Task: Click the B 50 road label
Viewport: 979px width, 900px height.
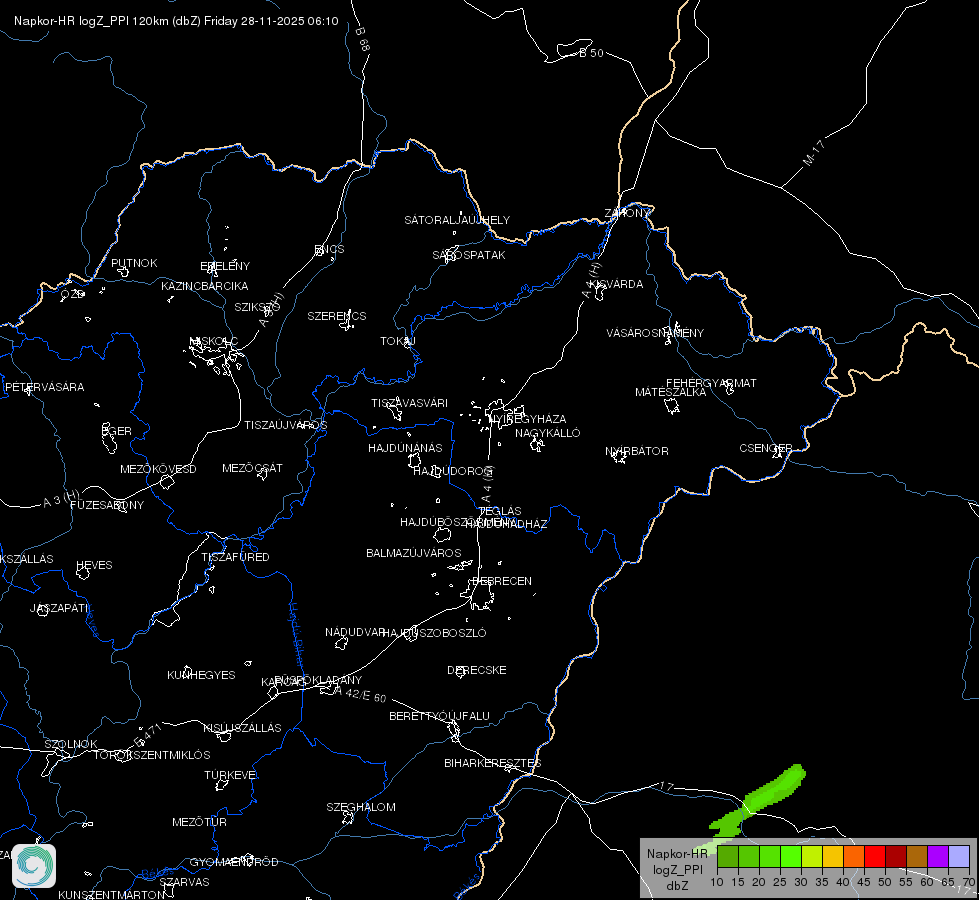Action: click(592, 53)
